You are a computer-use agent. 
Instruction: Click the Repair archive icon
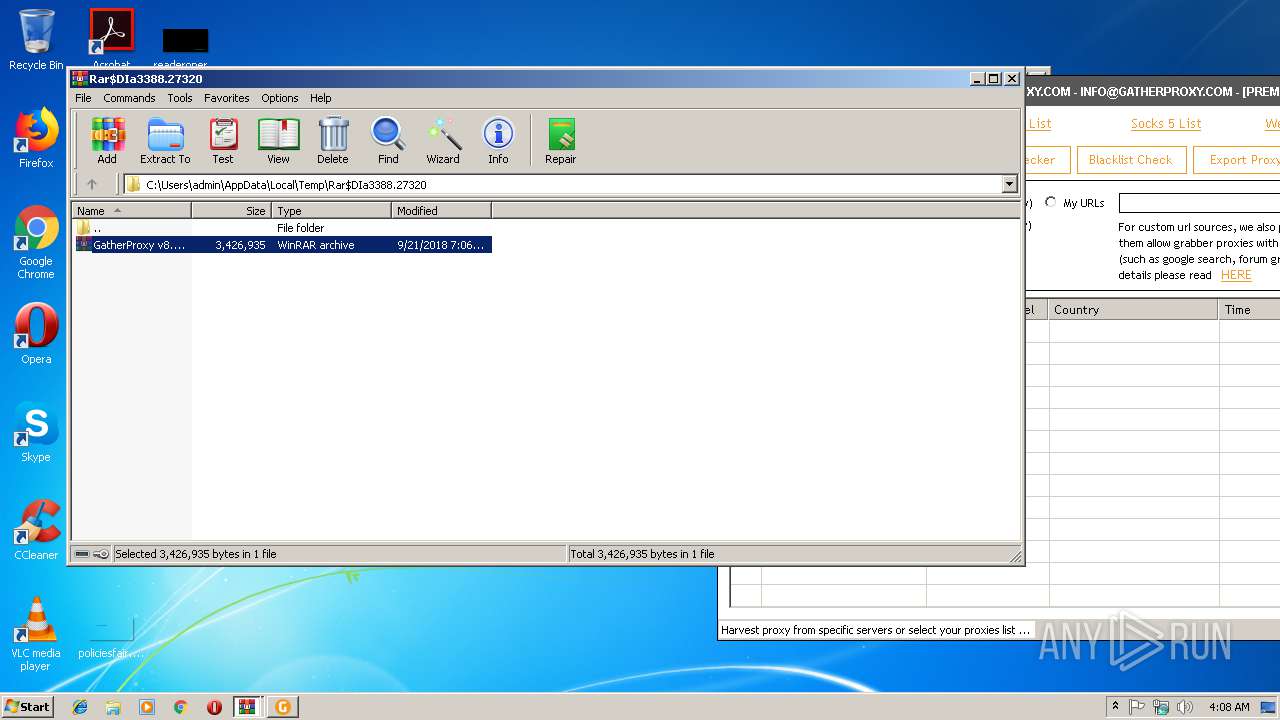561,140
